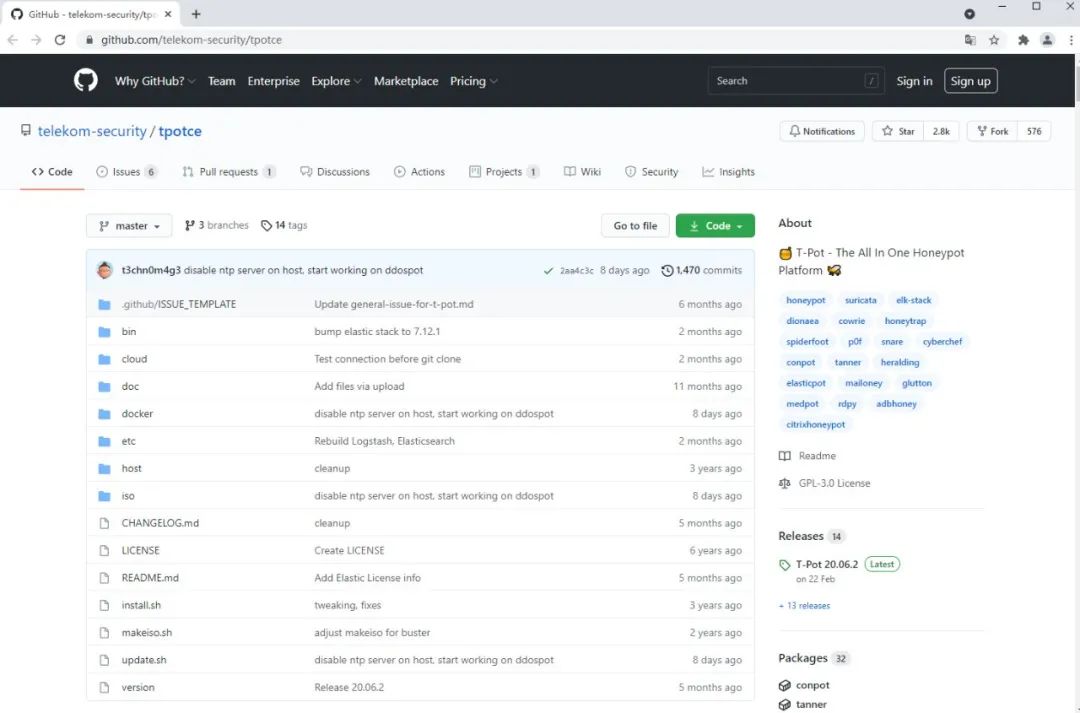Click the T-Pot 20.06.2 release link
Viewport: 1080px width, 713px height.
[827, 564]
